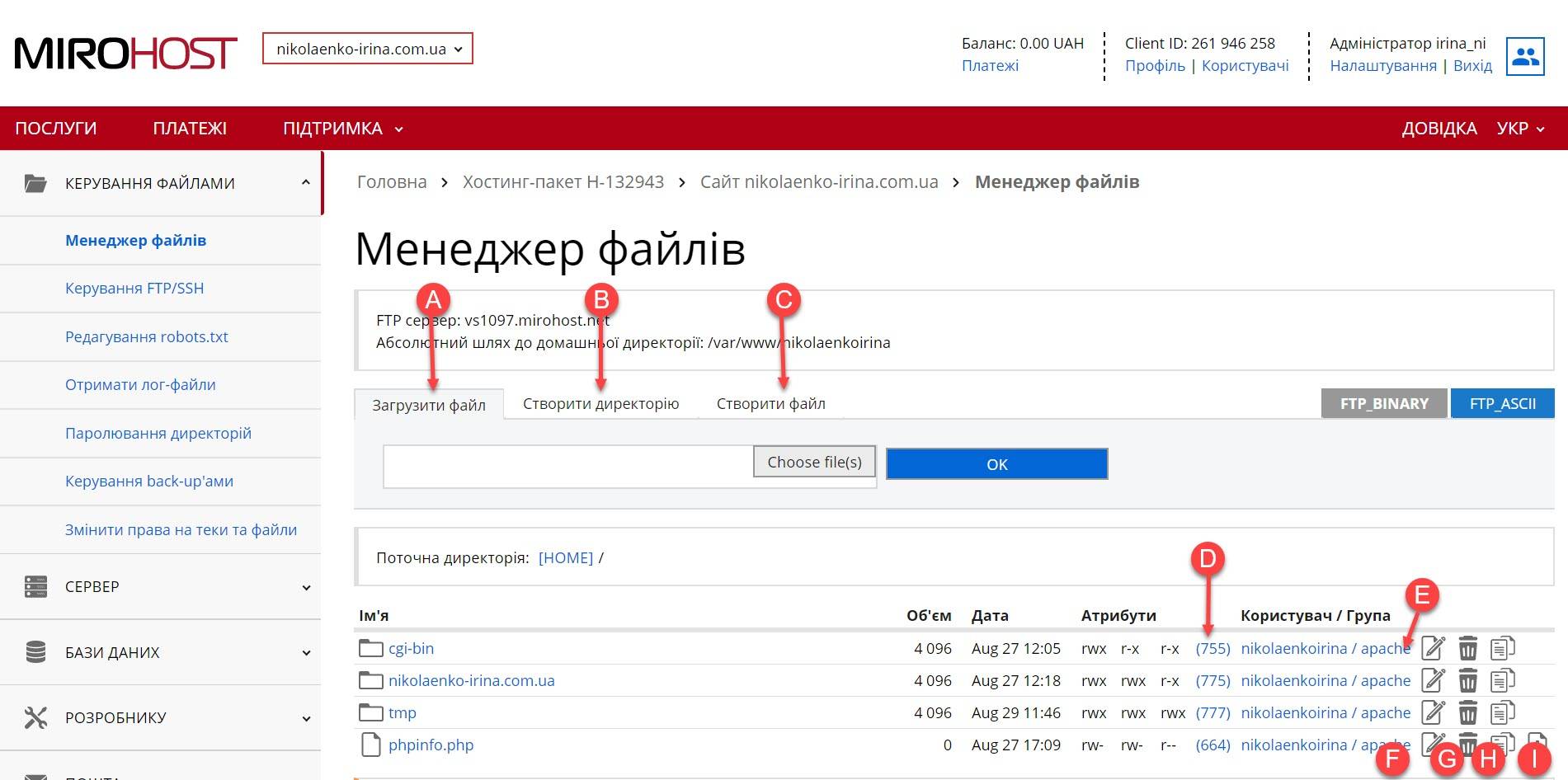Click the (664) permissions link for phpinfo.php

[x=1212, y=745]
